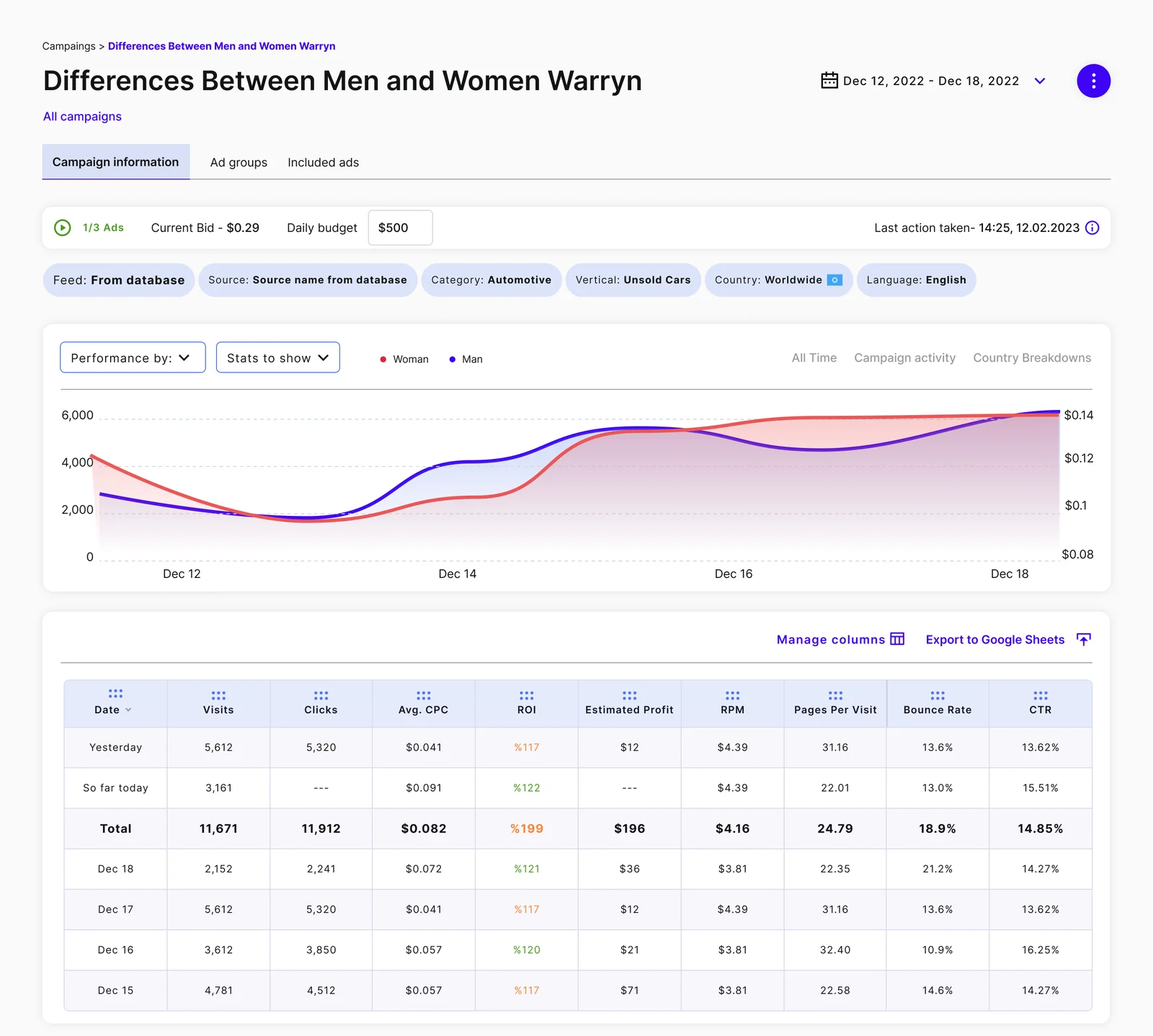Toggle the Man series in chart legend
1153x1036 pixels.
466,359
